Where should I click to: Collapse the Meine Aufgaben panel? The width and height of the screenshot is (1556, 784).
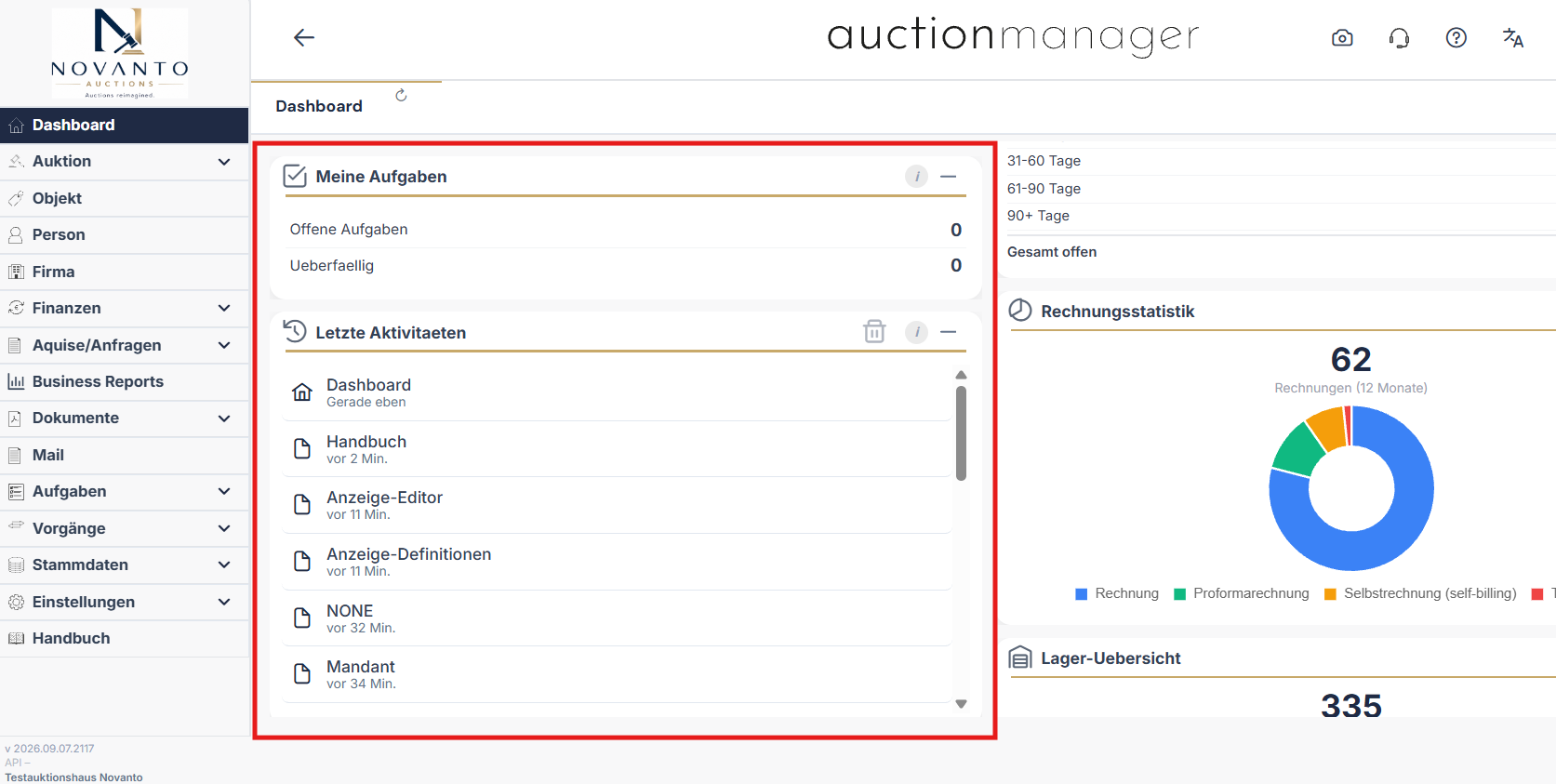[x=949, y=176]
